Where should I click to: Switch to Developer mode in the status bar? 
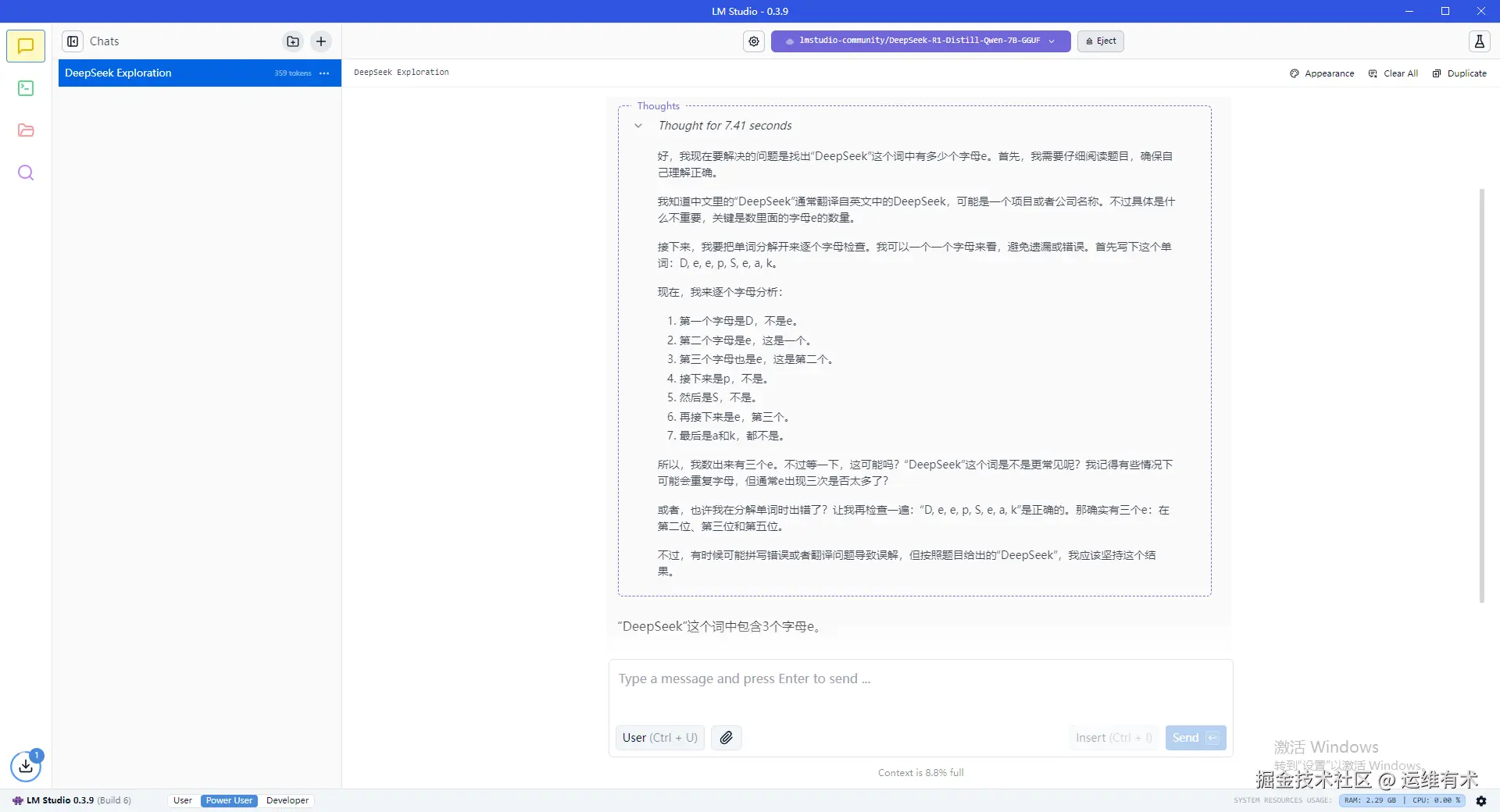(x=287, y=800)
